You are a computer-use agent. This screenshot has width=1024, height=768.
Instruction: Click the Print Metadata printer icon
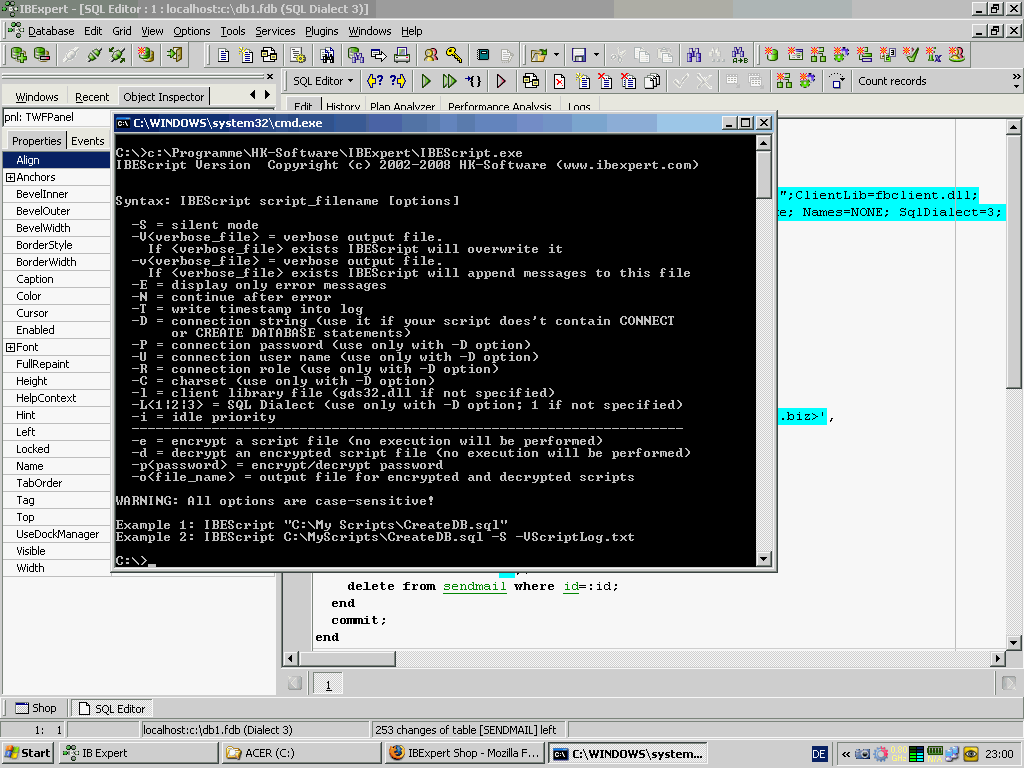coord(402,56)
